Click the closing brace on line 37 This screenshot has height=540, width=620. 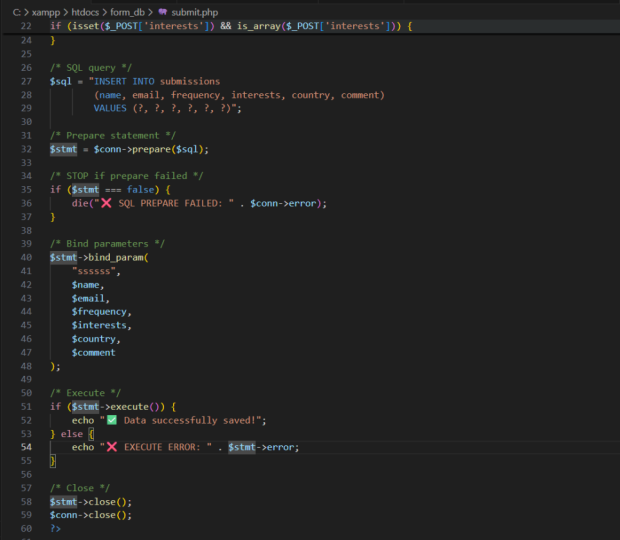pos(53,217)
